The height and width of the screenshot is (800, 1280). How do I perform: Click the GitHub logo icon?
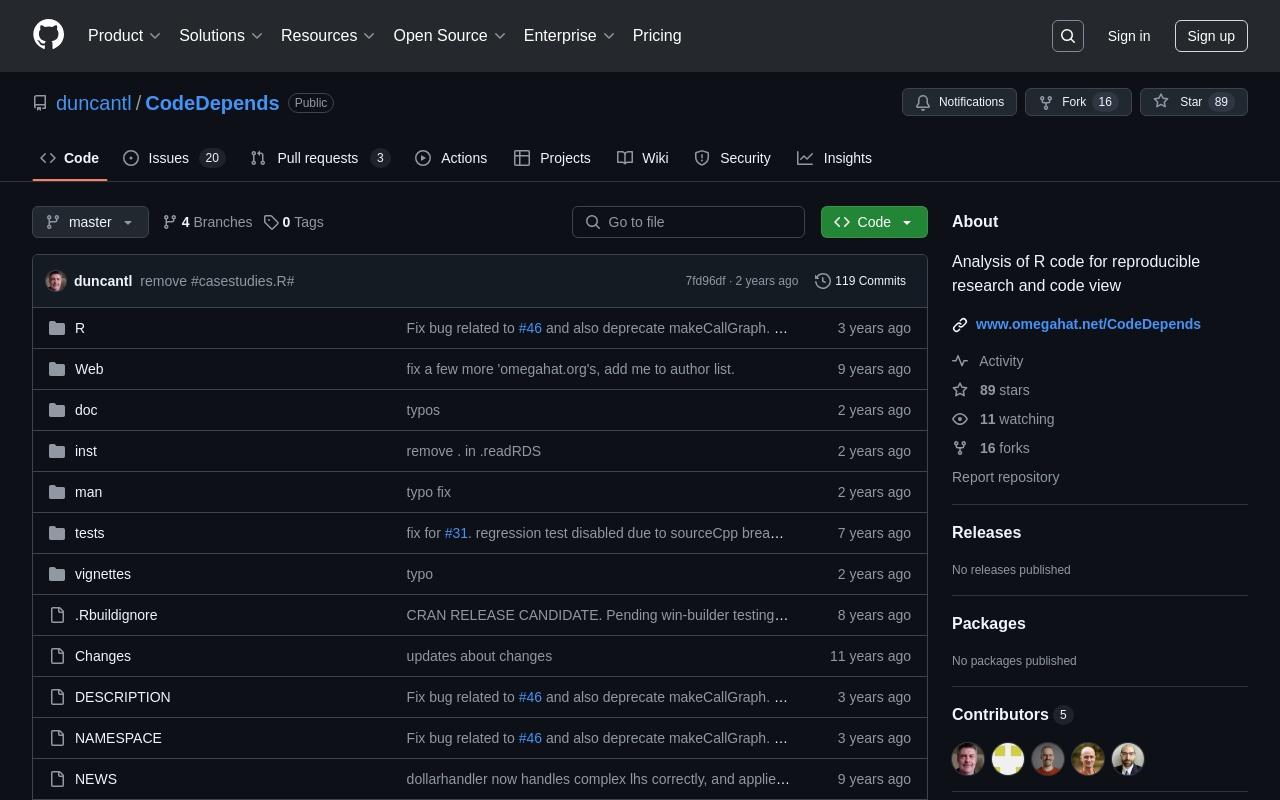(48, 35)
